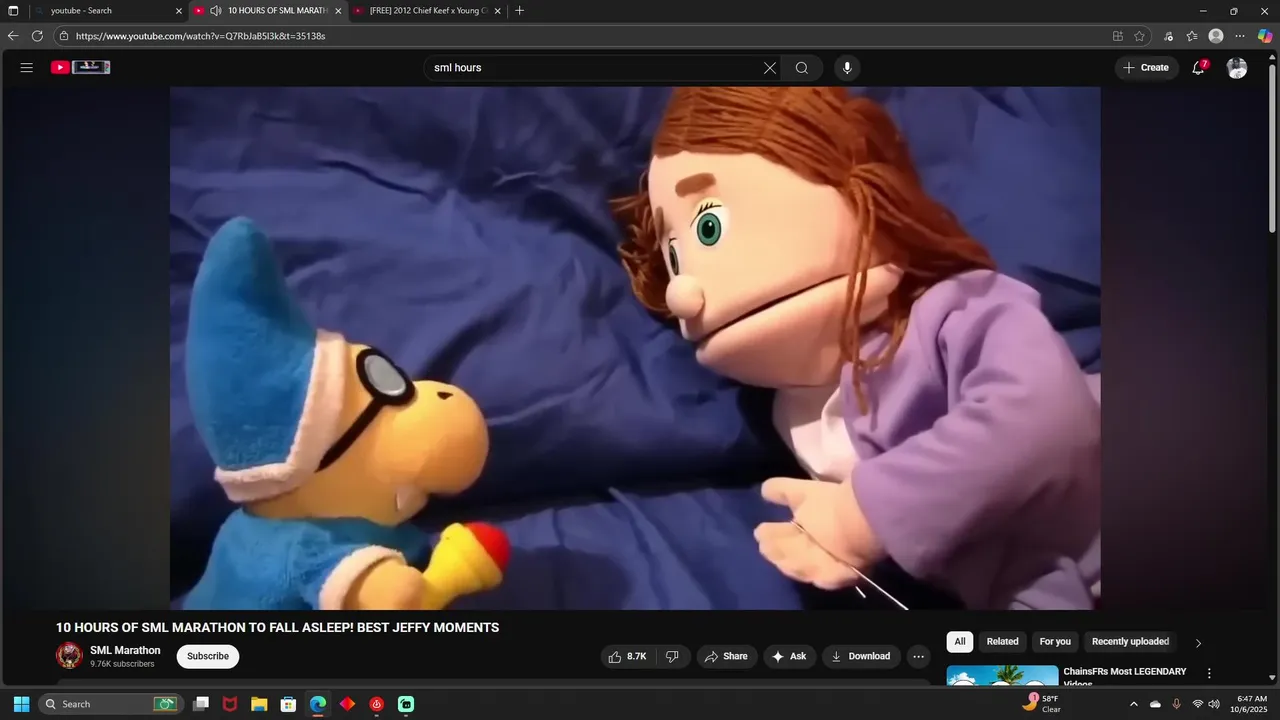
Task: Open the YouTube guide hamburger menu
Action: [x=27, y=68]
